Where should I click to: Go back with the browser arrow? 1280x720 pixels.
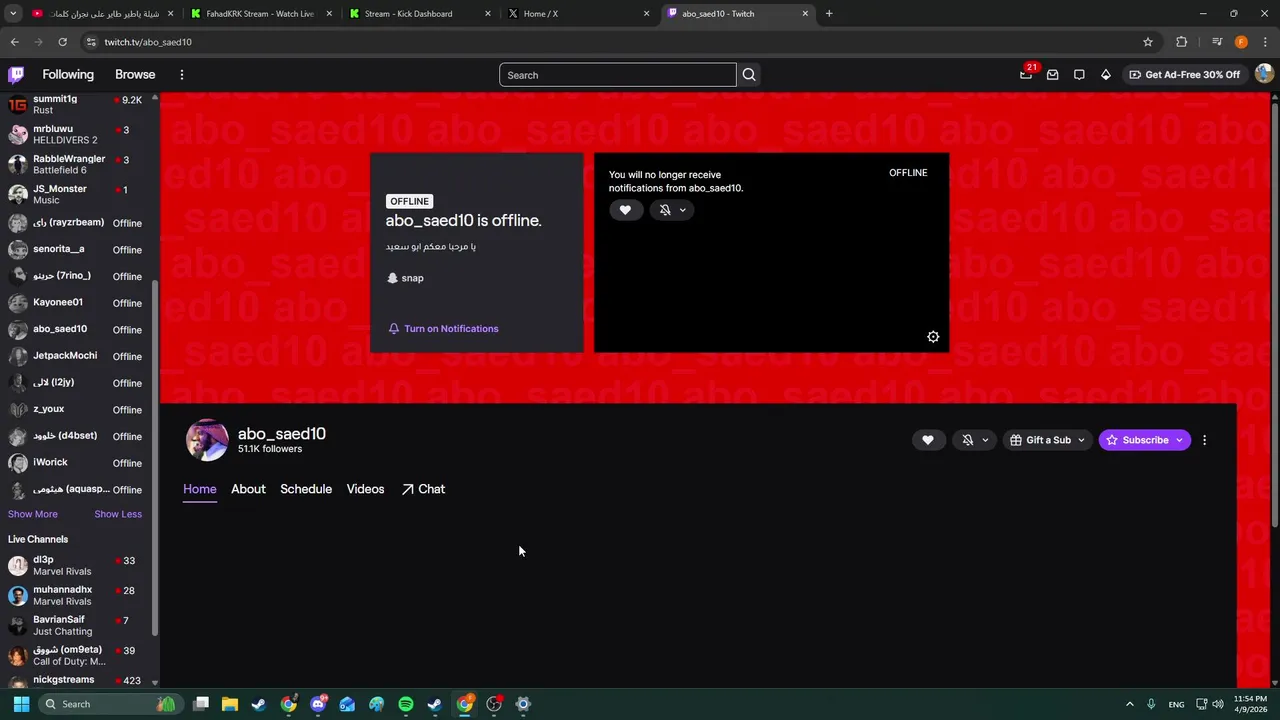tap(14, 42)
